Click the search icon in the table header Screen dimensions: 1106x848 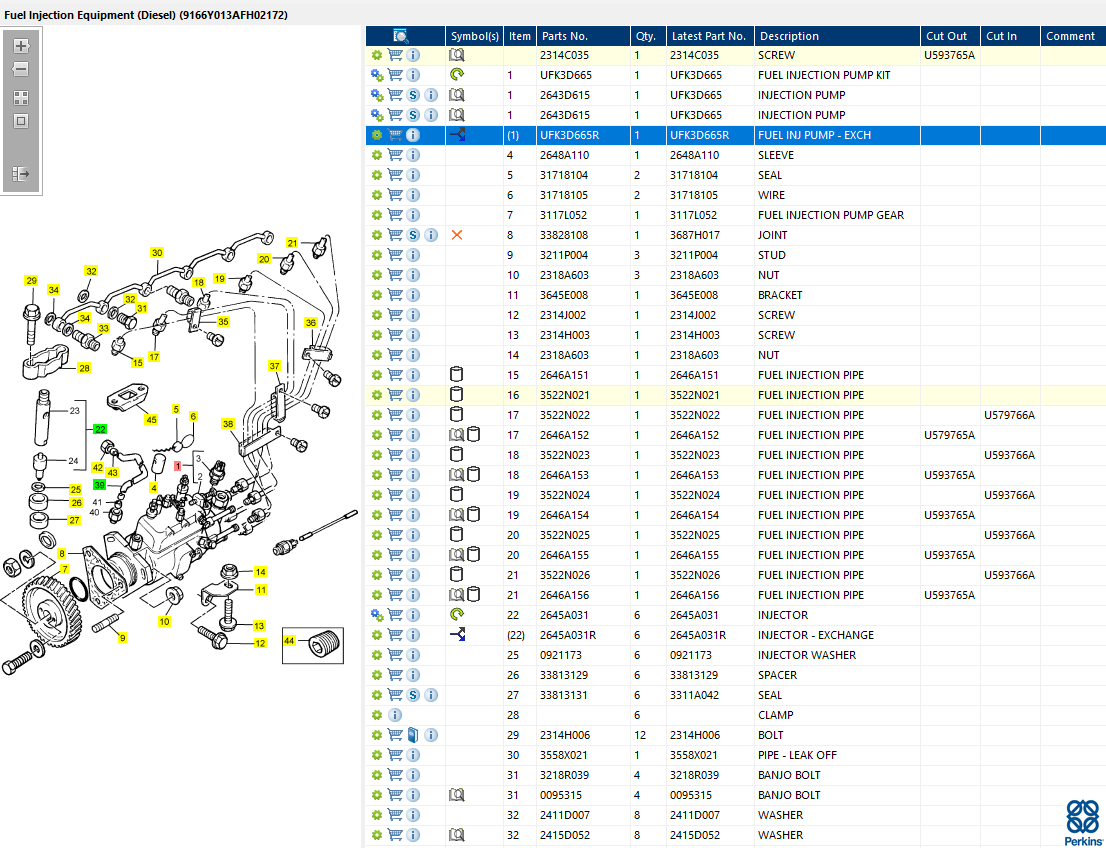pyautogui.click(x=401, y=36)
